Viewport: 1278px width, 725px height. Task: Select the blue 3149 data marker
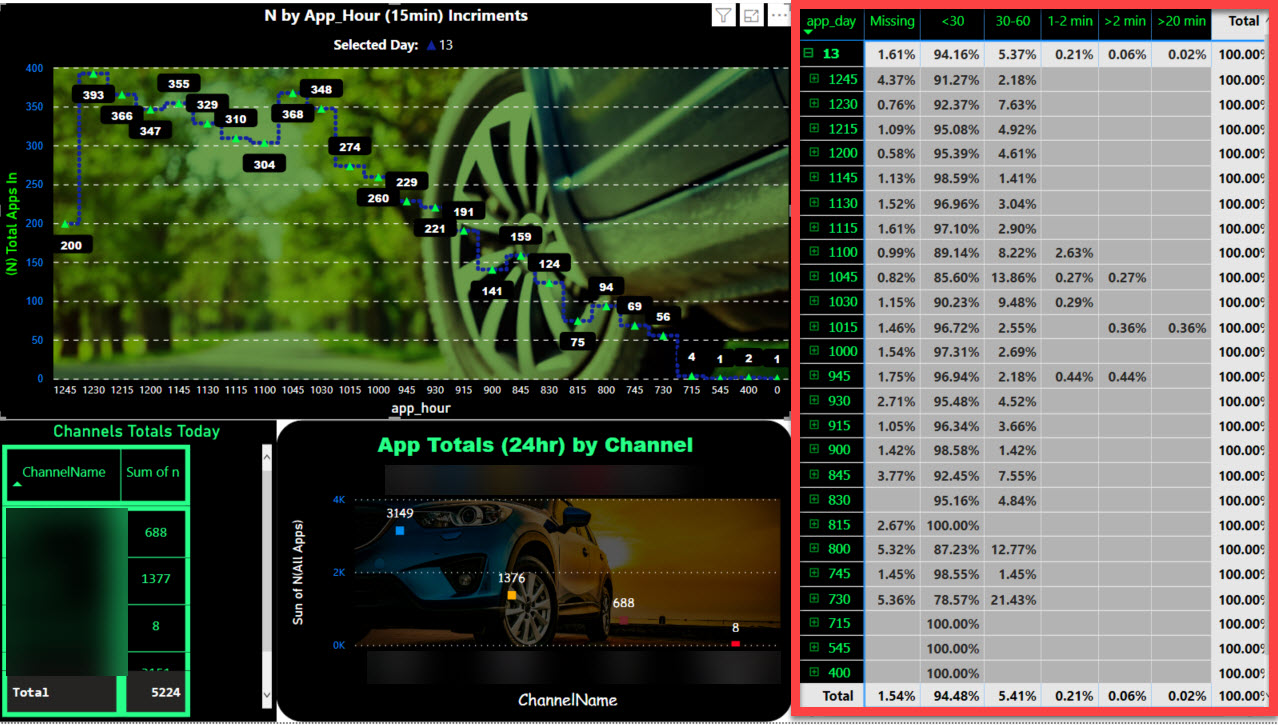400,531
